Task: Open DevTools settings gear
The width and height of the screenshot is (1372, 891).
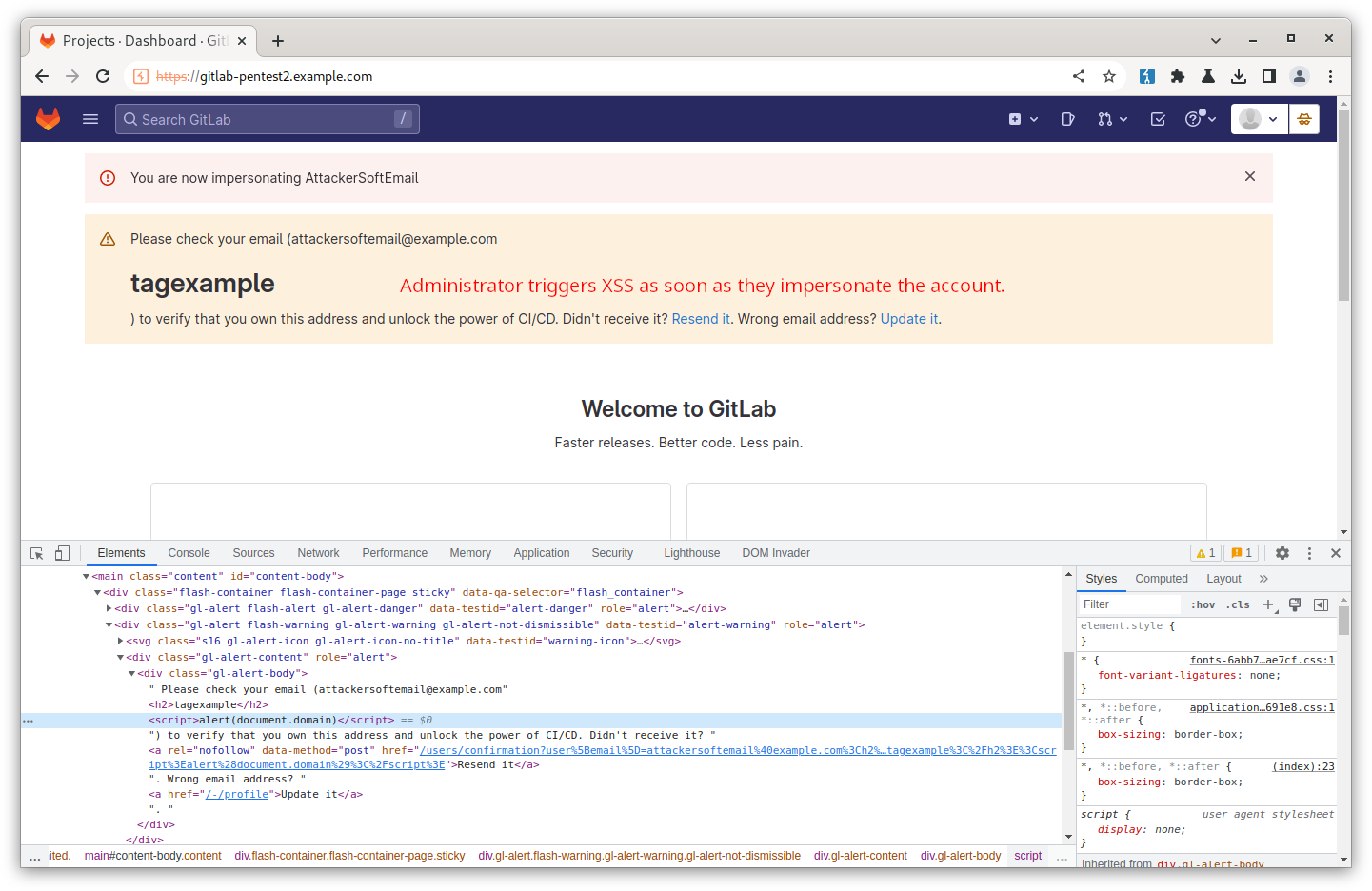Action: 1283,553
